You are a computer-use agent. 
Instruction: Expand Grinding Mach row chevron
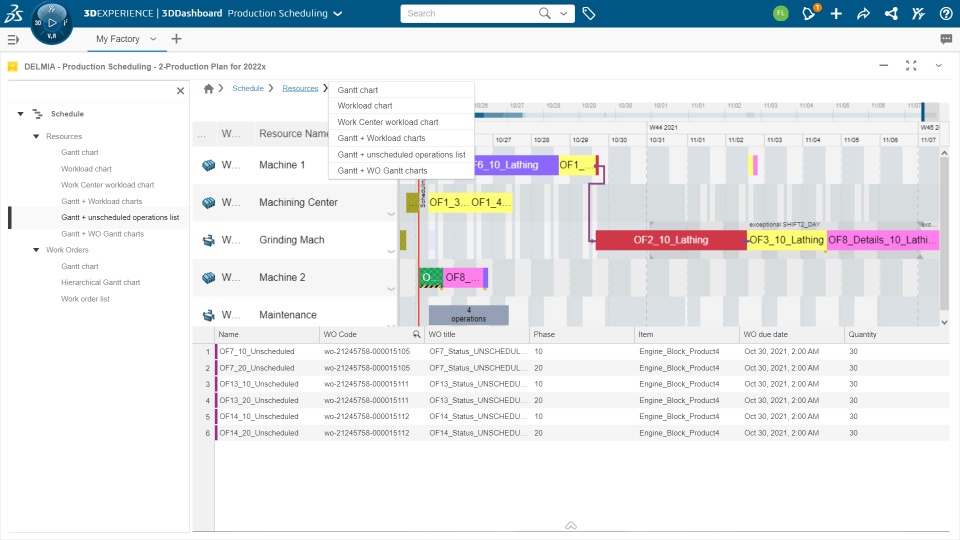coord(391,252)
